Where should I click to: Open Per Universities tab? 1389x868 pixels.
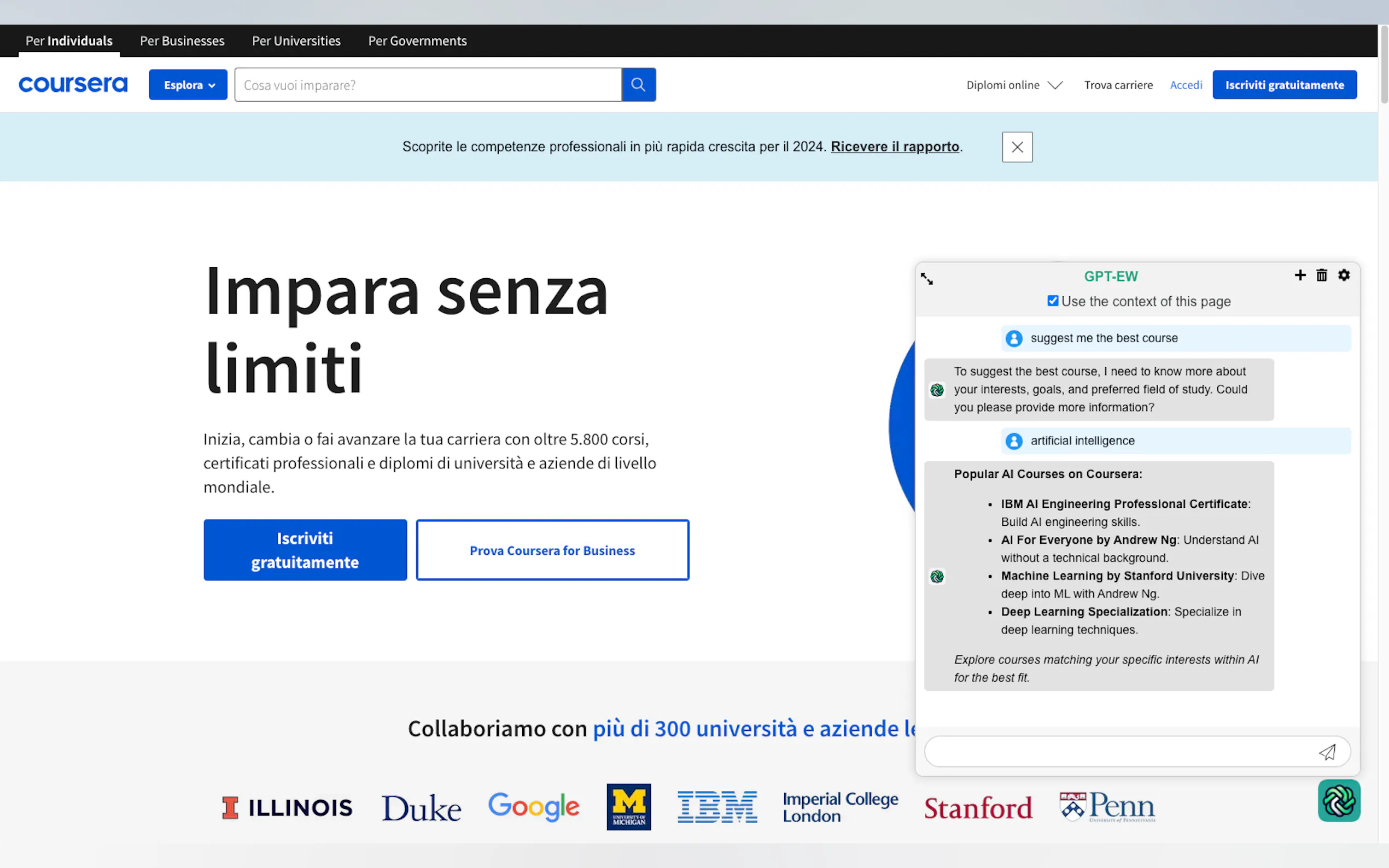click(x=296, y=41)
